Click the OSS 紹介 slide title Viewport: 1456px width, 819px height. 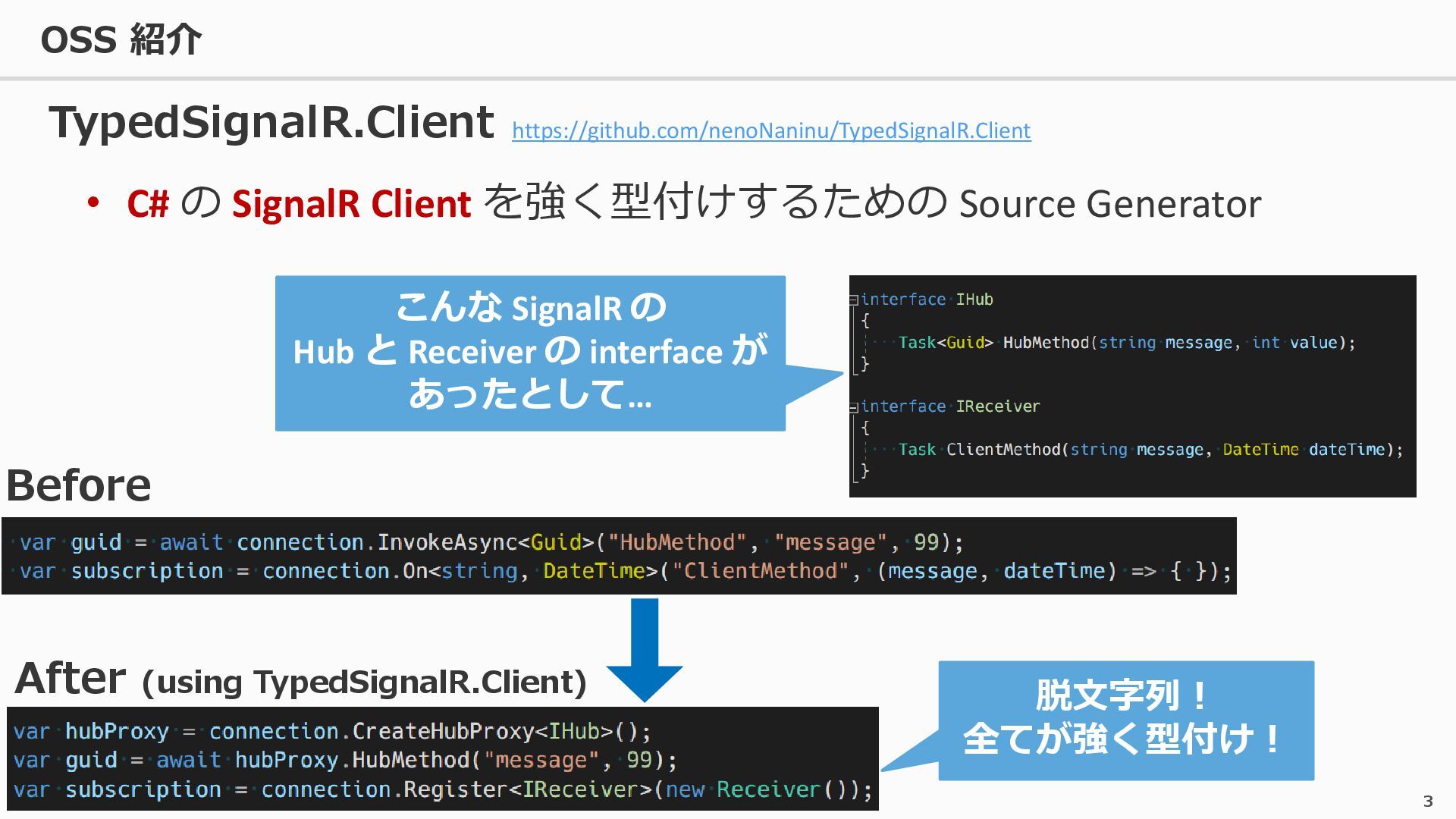(x=121, y=39)
